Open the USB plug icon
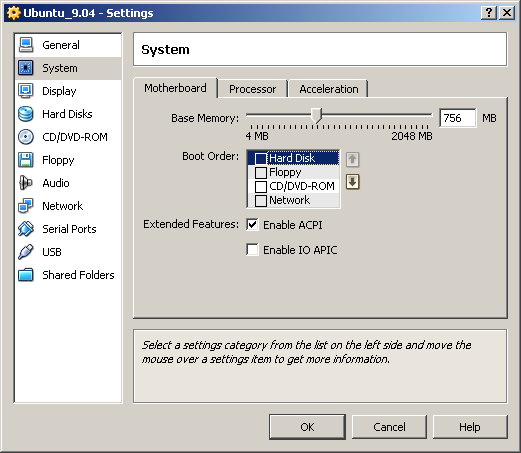 tap(26, 252)
